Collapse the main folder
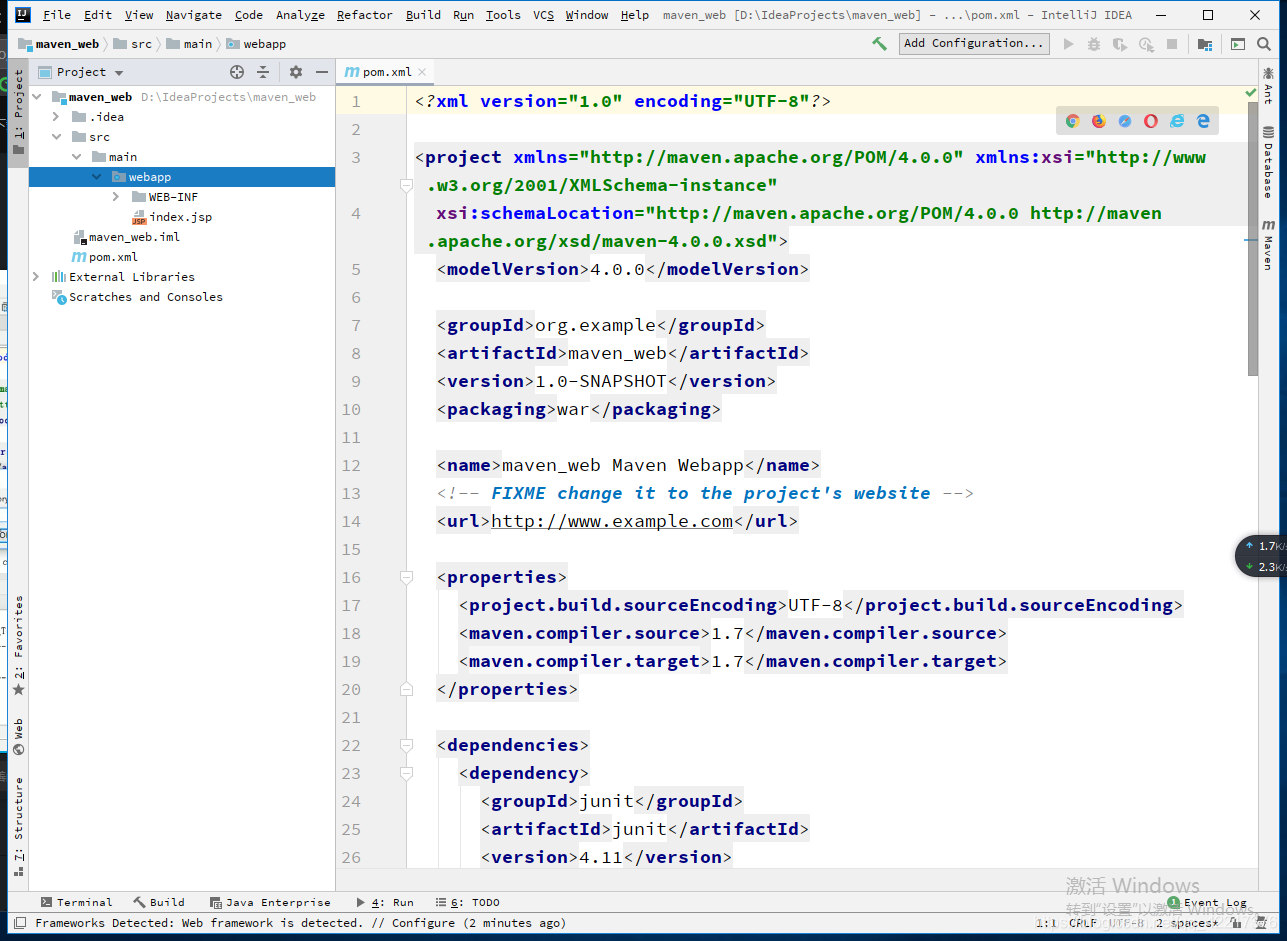 [77, 157]
